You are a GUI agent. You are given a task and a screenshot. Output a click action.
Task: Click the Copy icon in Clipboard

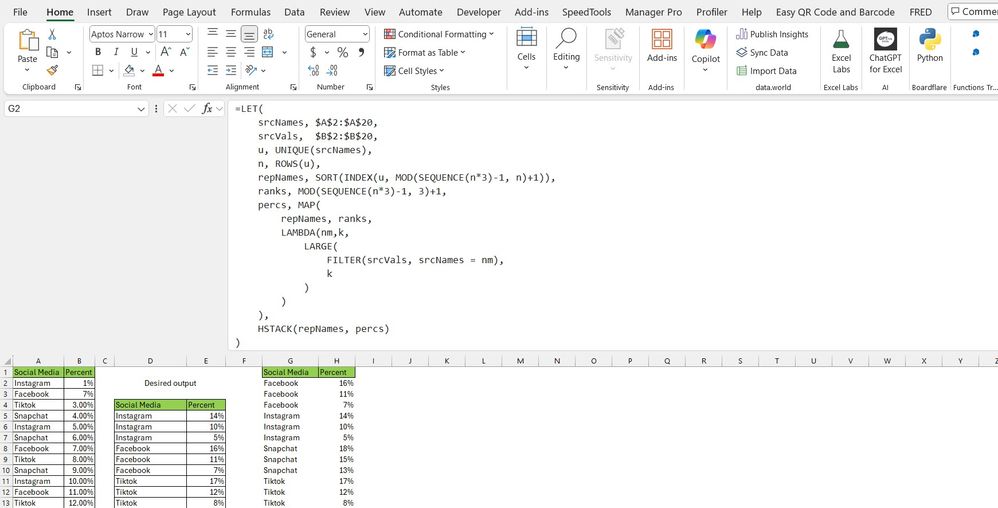[x=52, y=52]
